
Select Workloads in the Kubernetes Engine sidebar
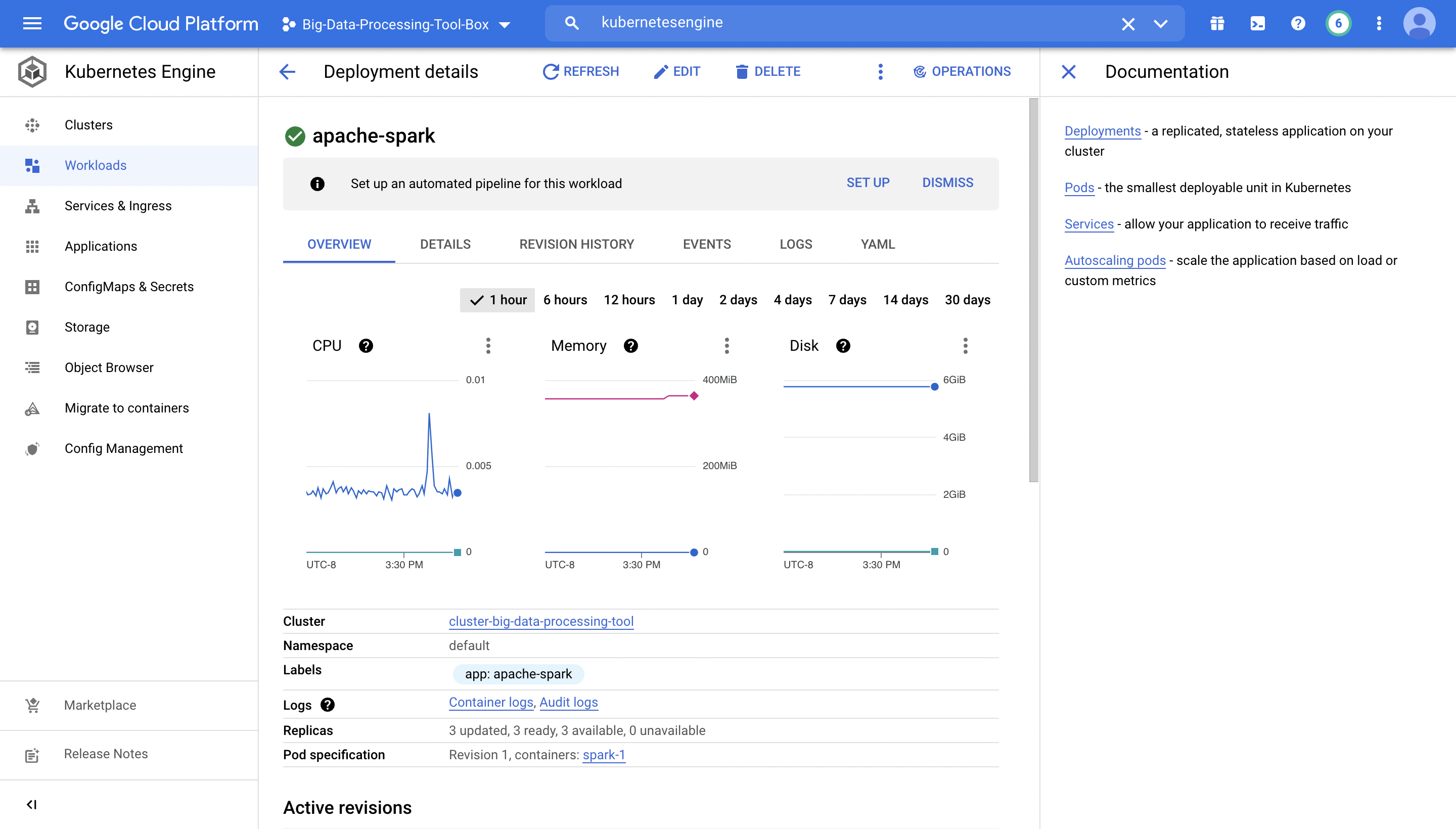tap(95, 165)
